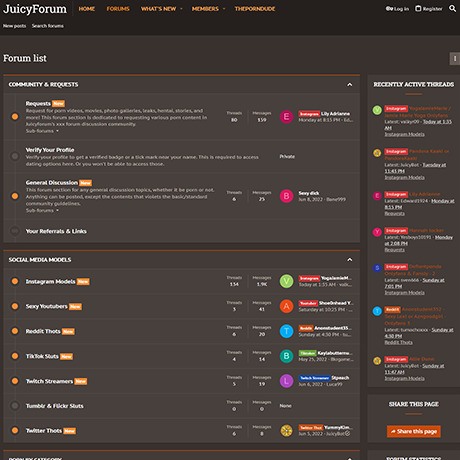The image size is (460, 460).
Task: Open yellow bot avatar in Twitter row
Action: tap(286, 431)
